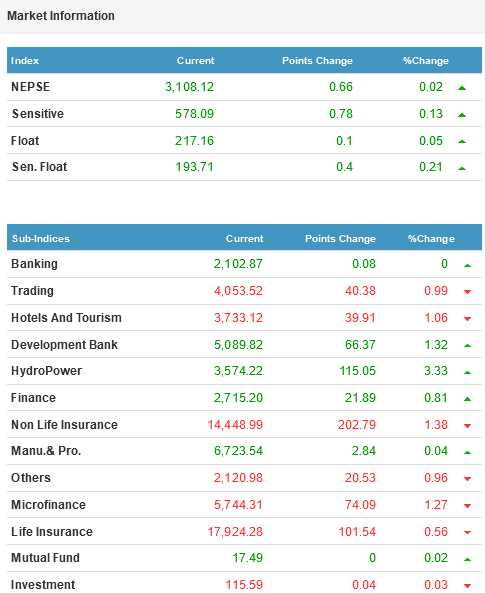485x593 pixels.
Task: Click Points Change header in Index table
Action: tap(317, 61)
